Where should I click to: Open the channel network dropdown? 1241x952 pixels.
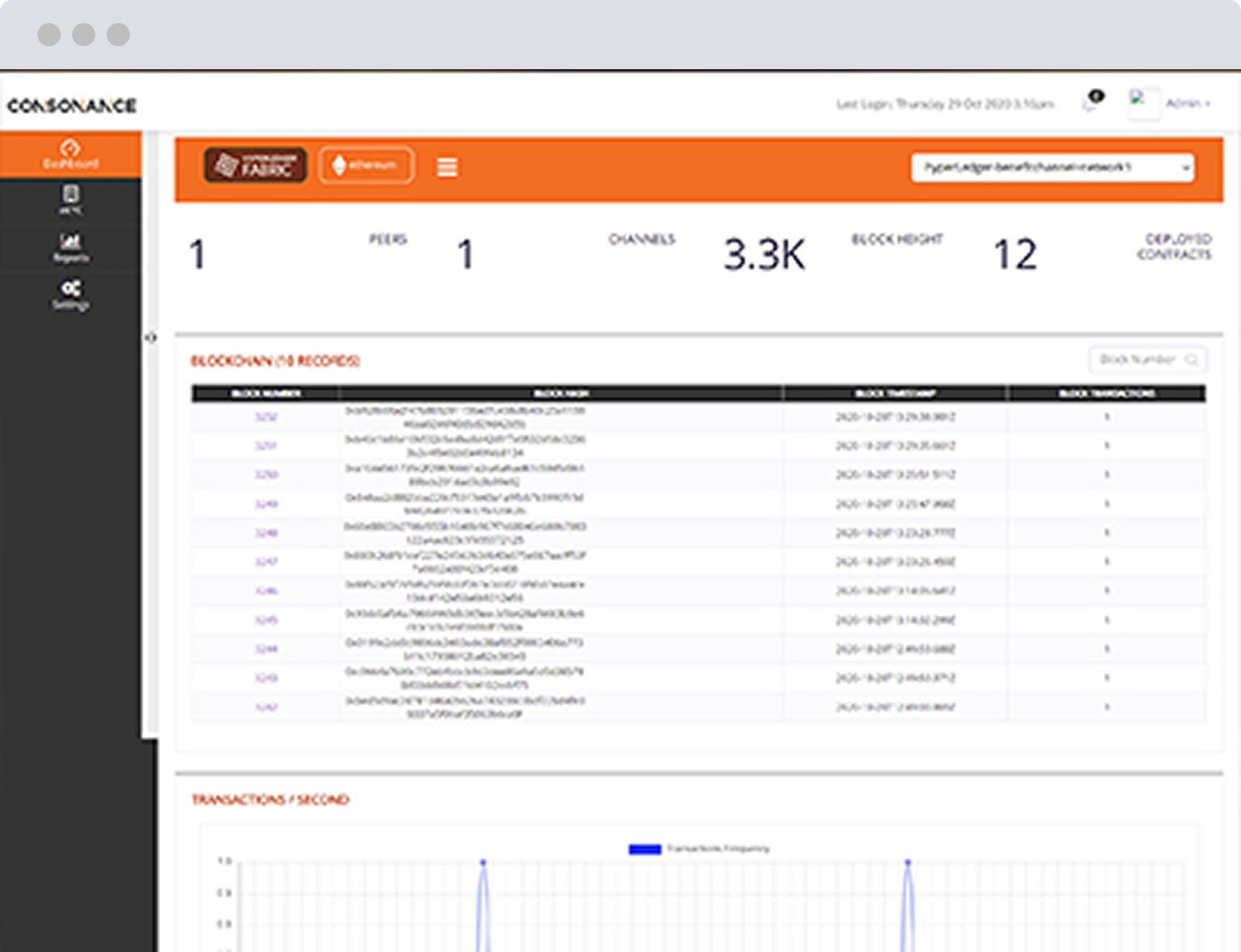pos(1052,167)
